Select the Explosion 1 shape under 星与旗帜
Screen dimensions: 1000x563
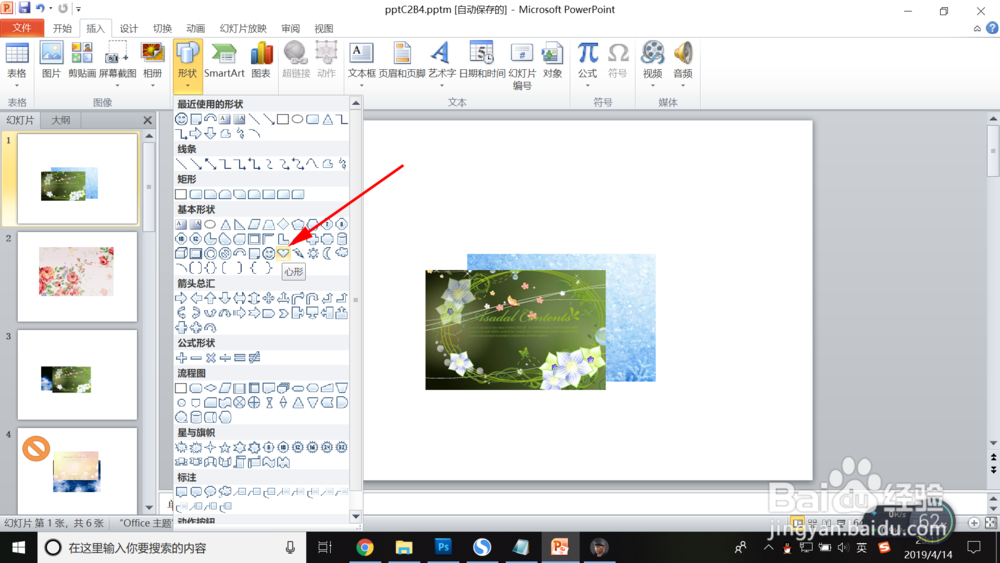pyautogui.click(x=181, y=448)
